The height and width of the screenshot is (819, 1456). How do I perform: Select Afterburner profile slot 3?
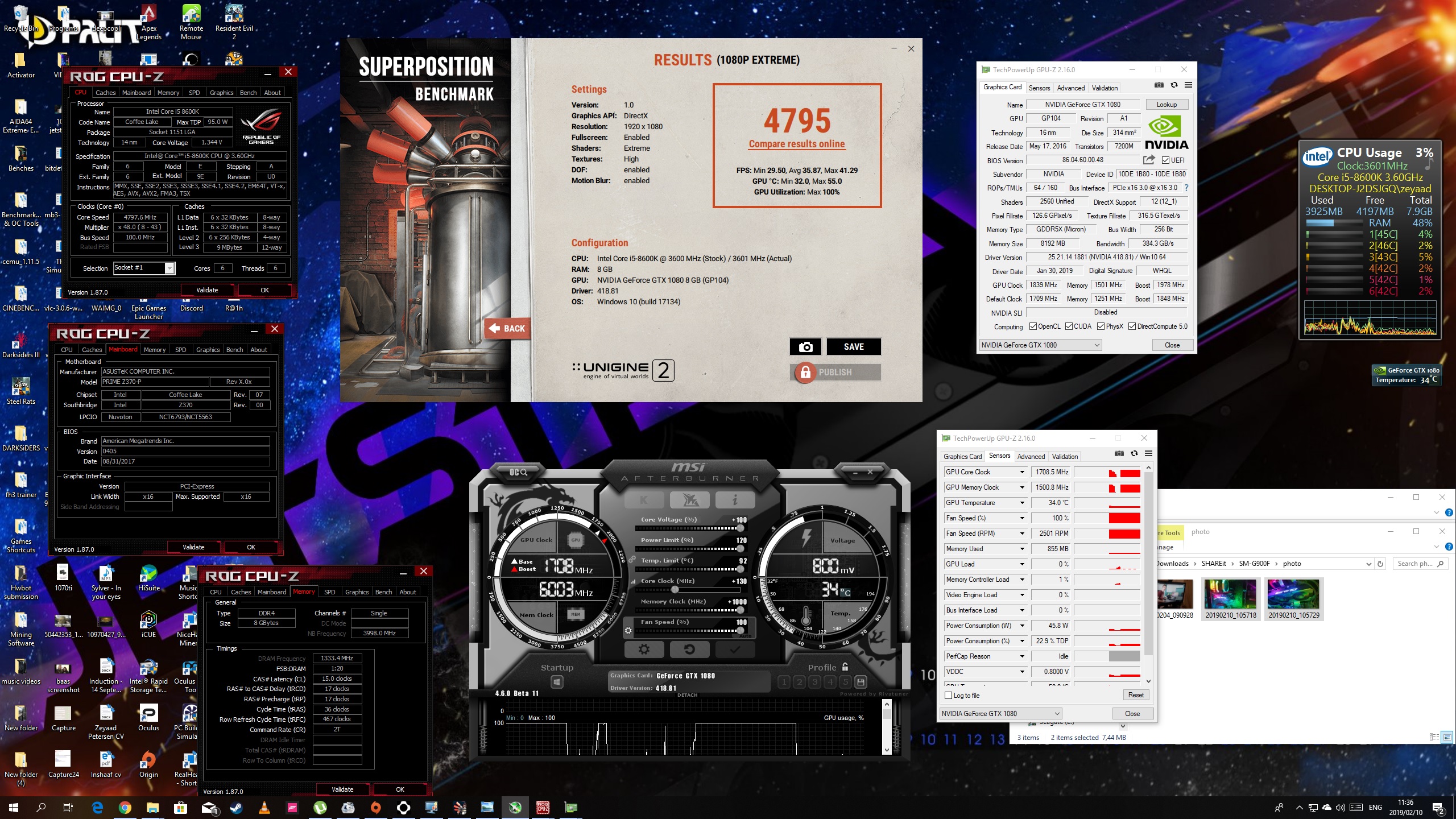click(x=814, y=681)
